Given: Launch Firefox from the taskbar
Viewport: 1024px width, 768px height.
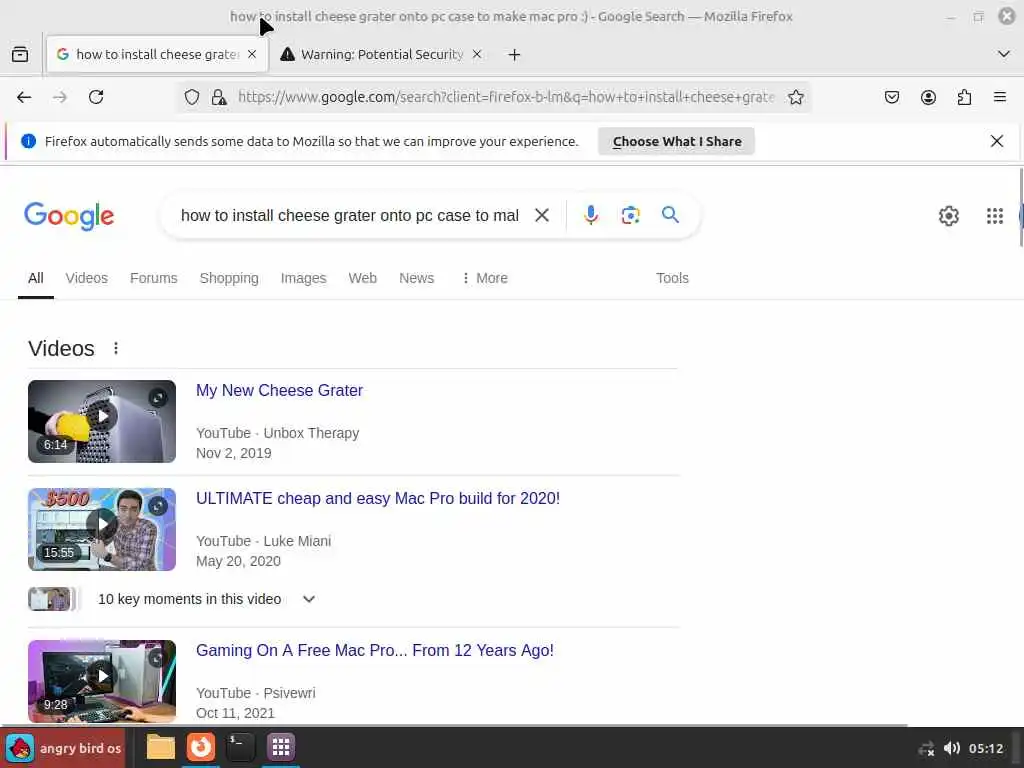Looking at the screenshot, I should pos(200,747).
